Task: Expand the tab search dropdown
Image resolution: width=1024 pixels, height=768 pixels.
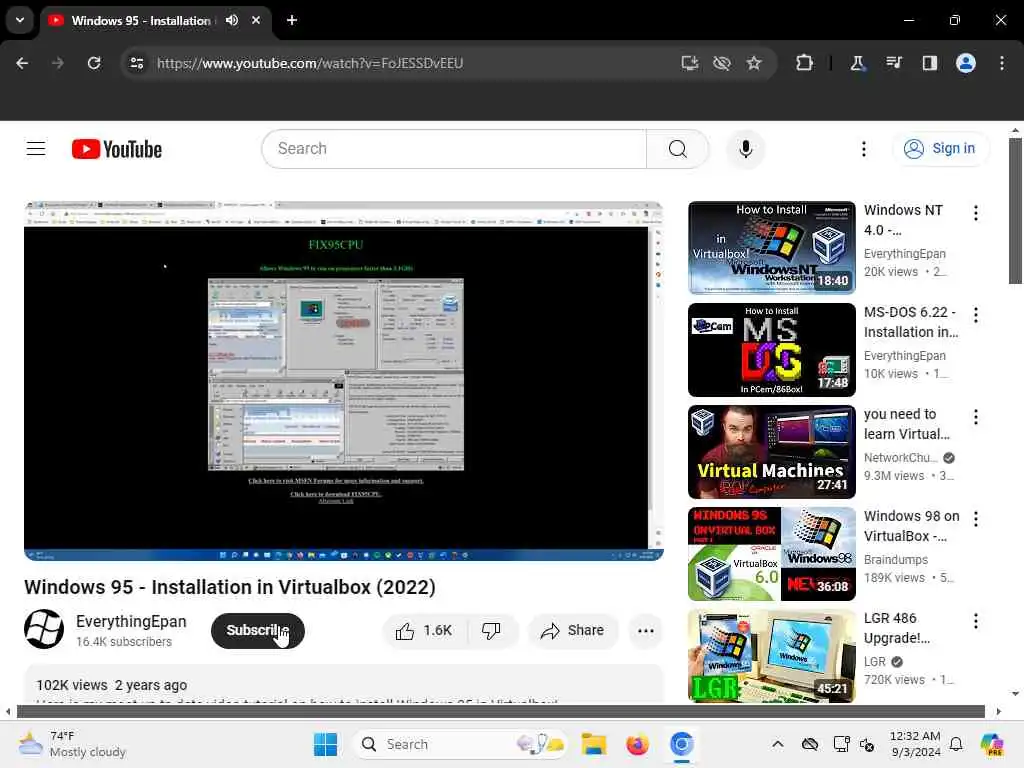Action: click(20, 20)
